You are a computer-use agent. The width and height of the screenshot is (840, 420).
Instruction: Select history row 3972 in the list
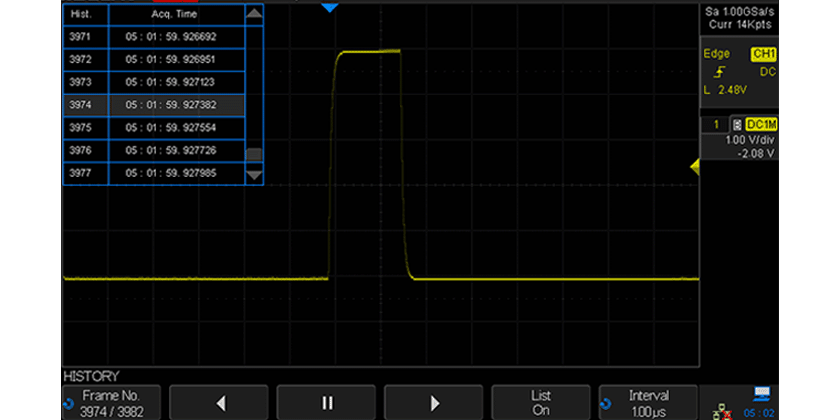point(153,58)
